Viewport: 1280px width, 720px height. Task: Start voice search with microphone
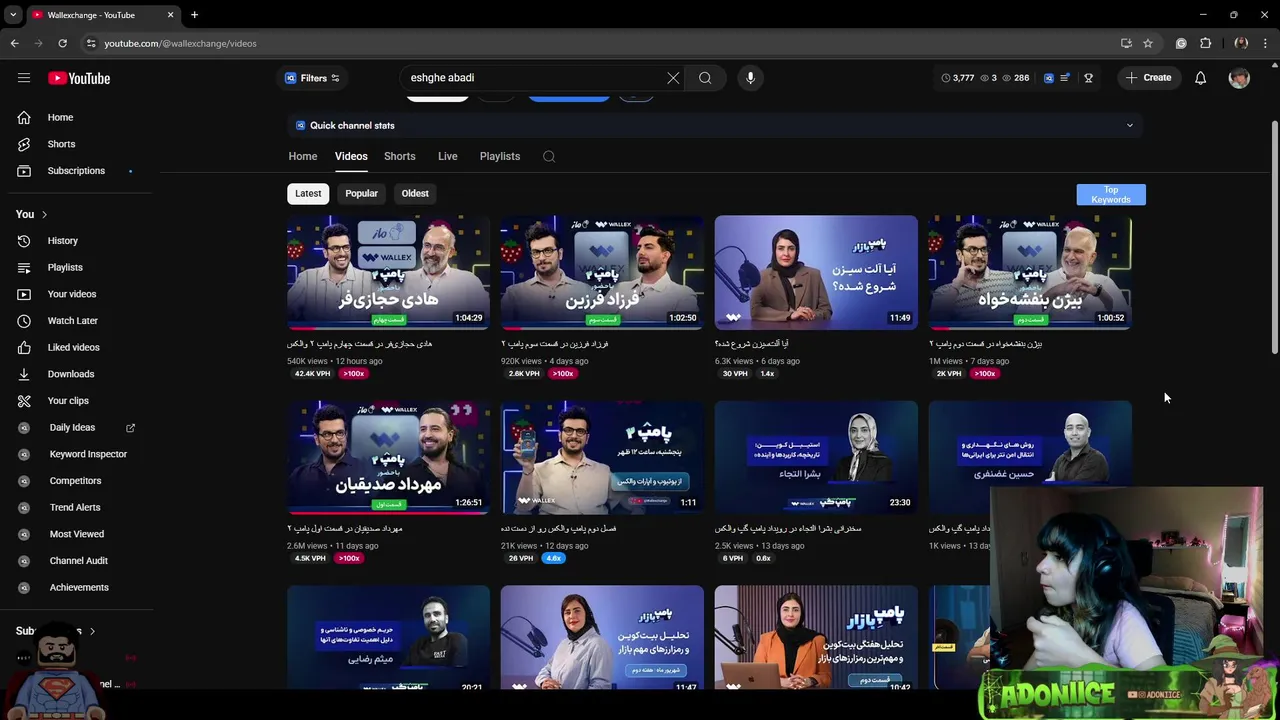click(750, 78)
